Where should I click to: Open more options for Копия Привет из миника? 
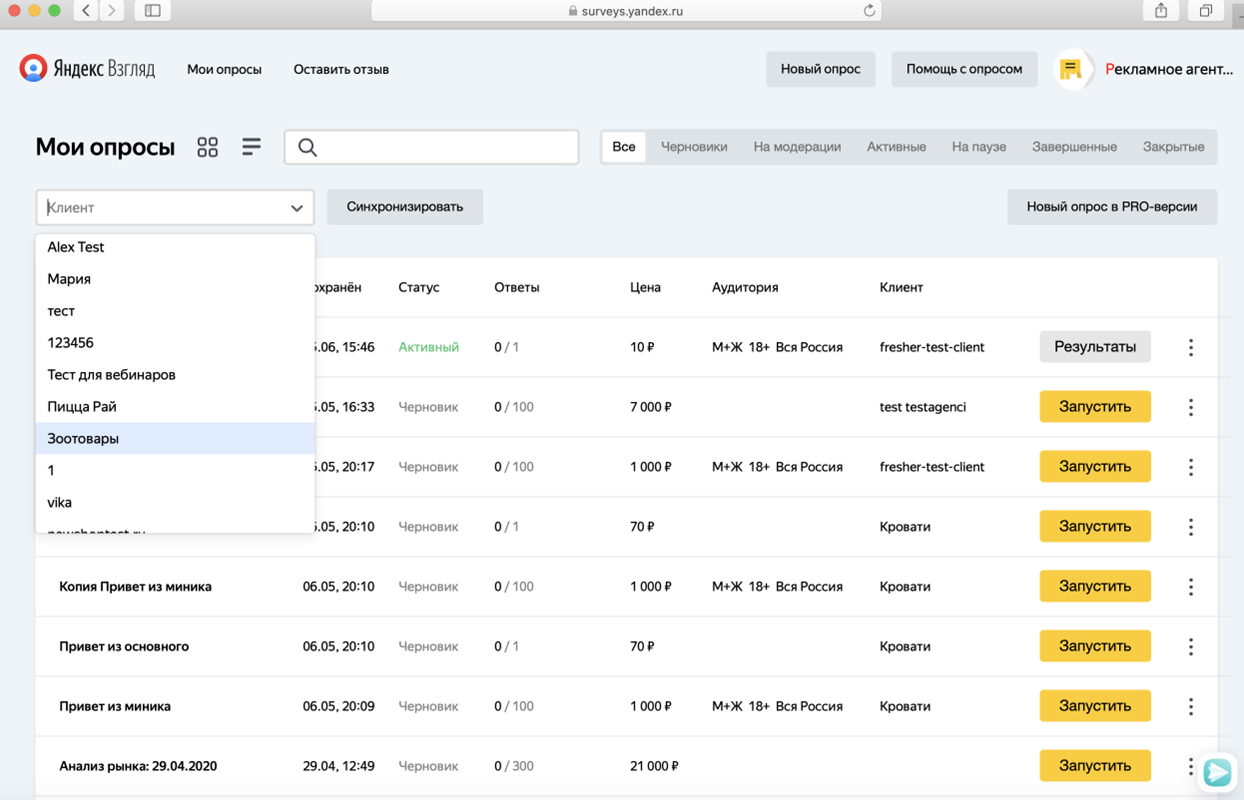coord(1190,586)
